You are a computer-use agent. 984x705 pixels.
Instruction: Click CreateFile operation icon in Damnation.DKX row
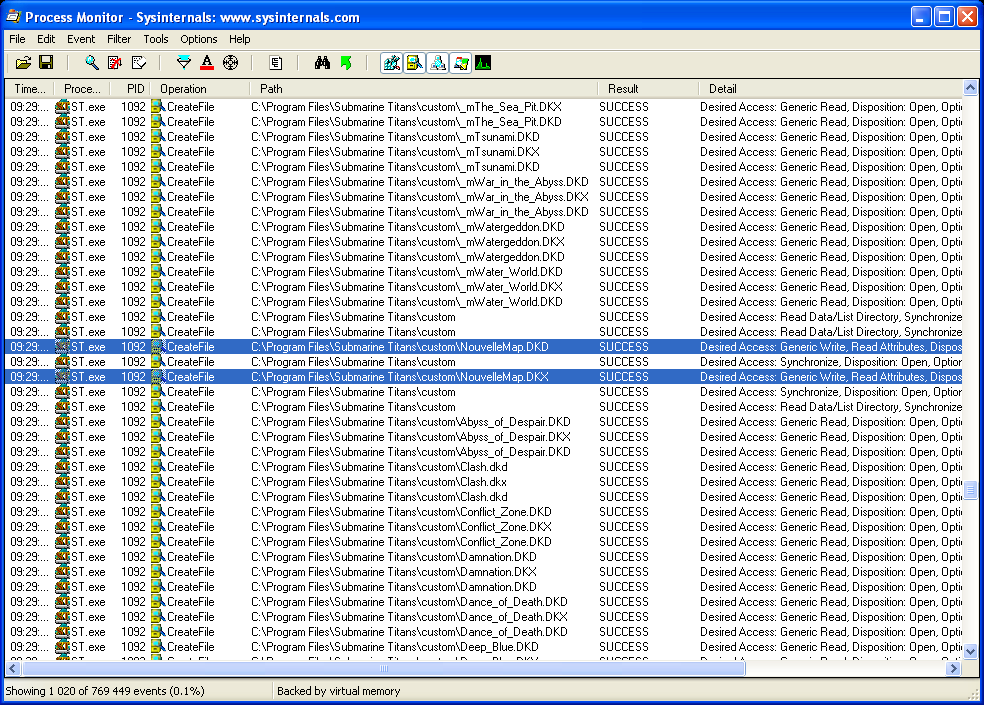[x=158, y=572]
